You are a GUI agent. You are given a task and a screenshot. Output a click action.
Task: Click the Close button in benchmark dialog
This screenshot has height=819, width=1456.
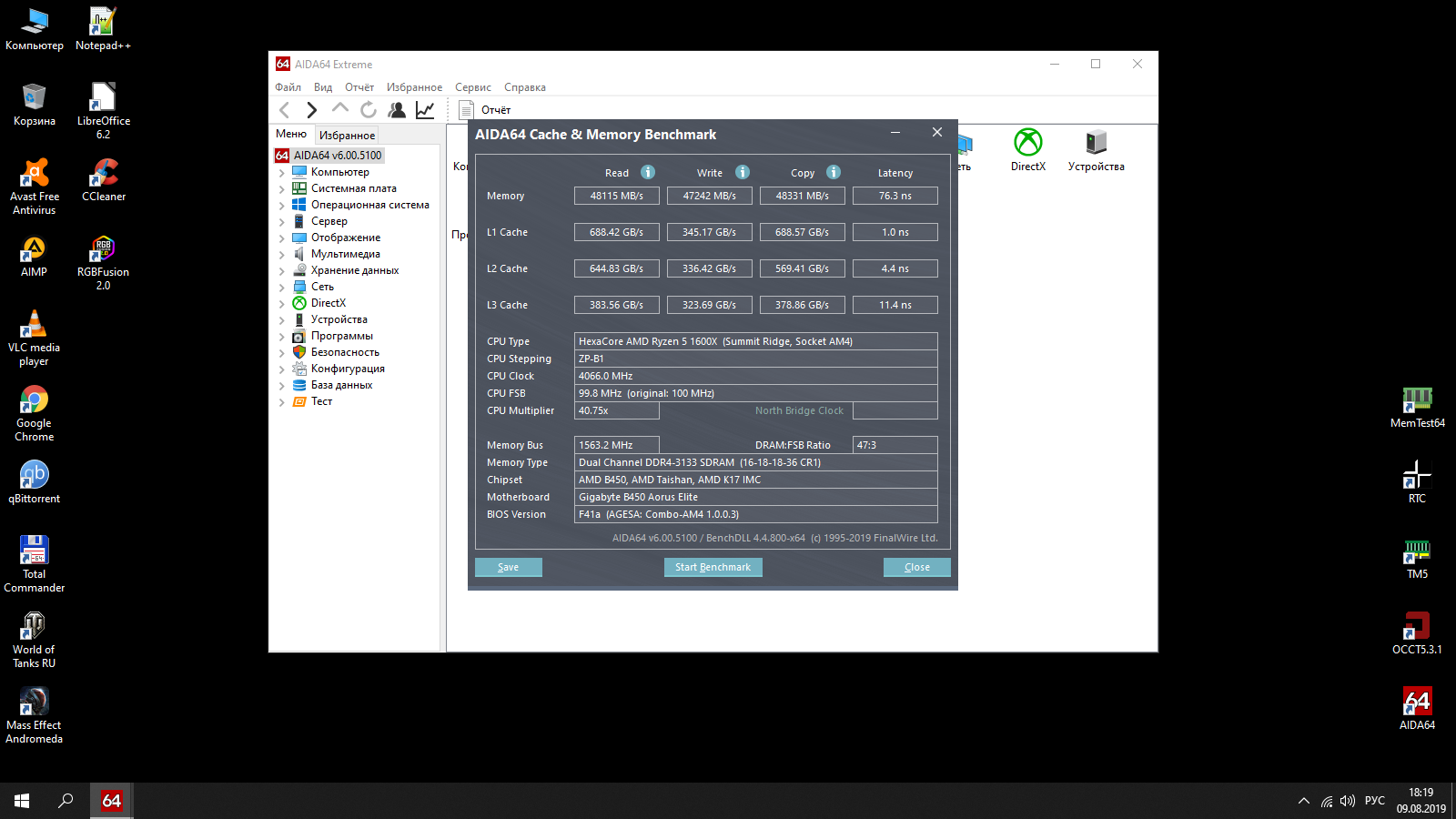click(x=917, y=567)
